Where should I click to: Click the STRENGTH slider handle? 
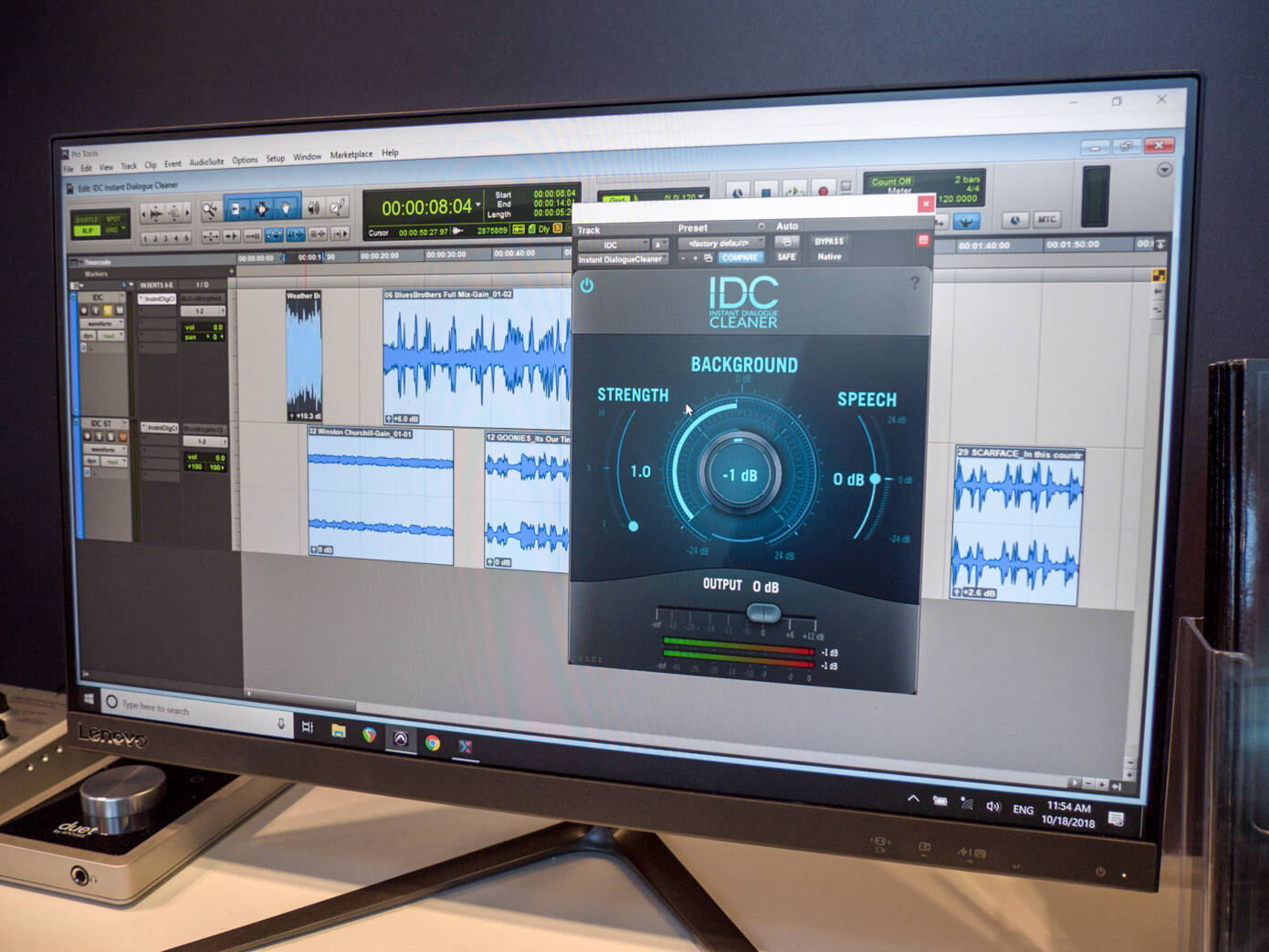coord(633,526)
